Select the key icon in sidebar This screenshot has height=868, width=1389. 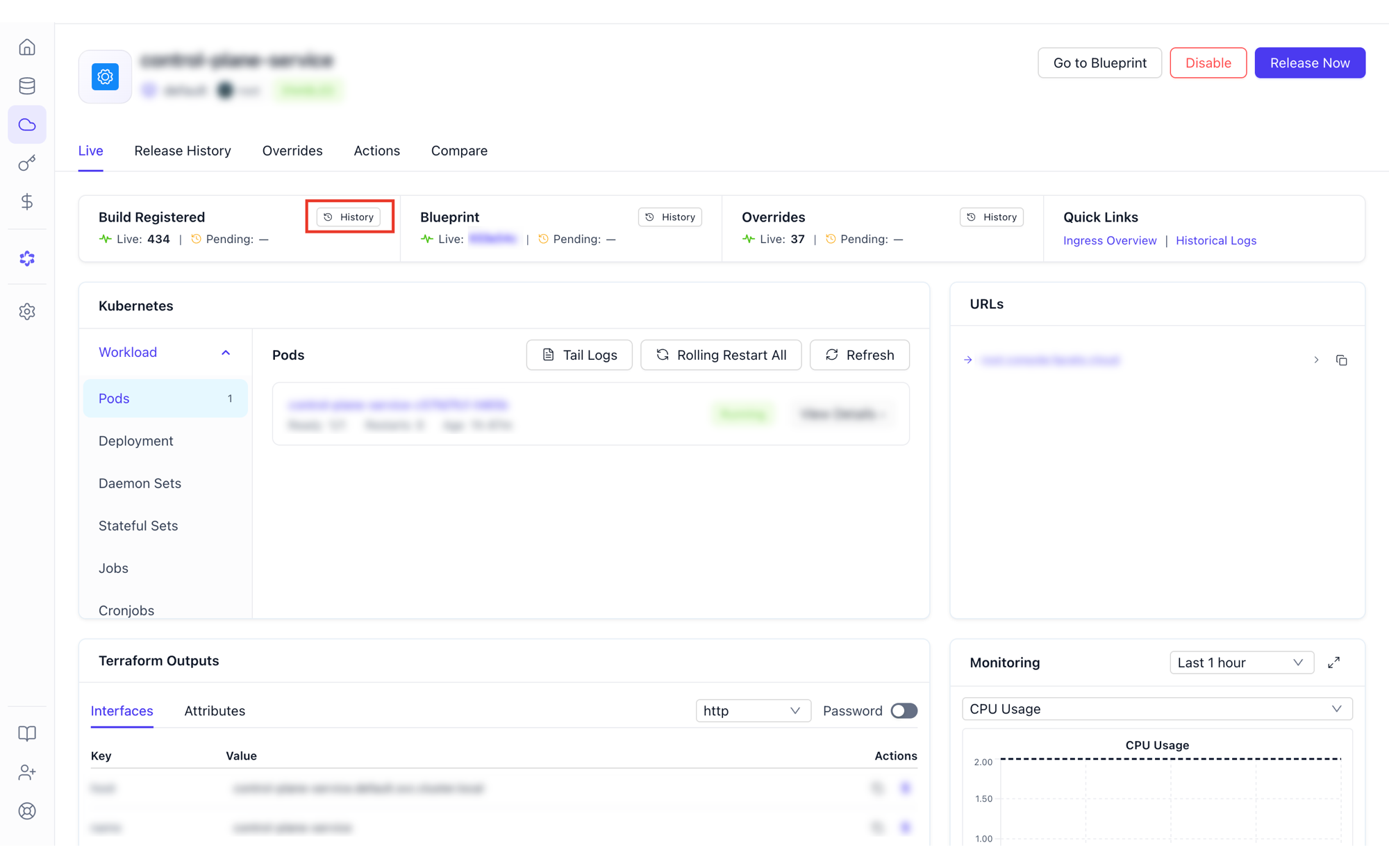click(x=27, y=163)
